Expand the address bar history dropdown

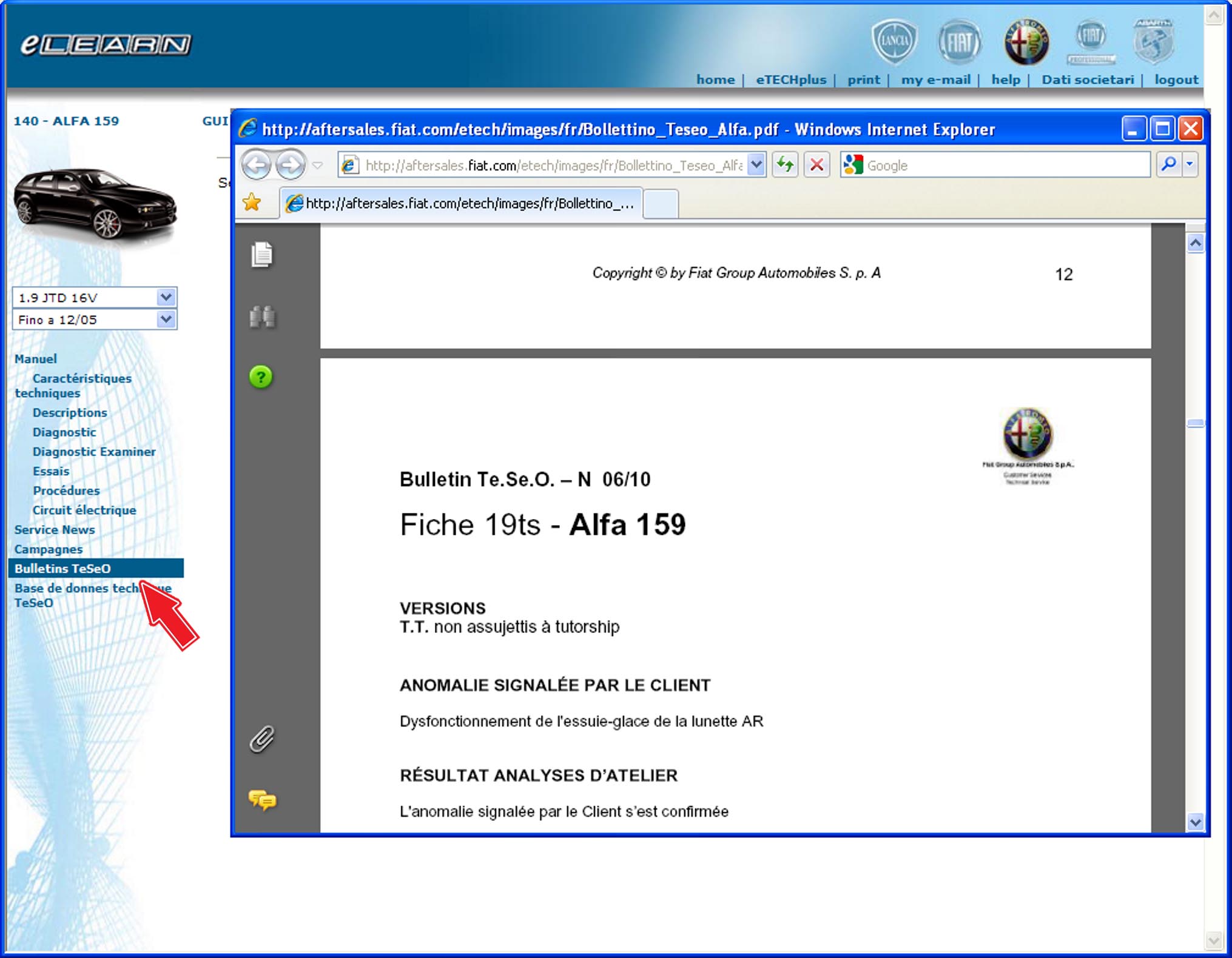tap(755, 165)
